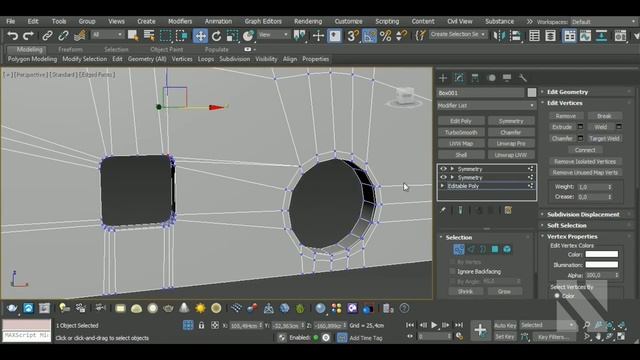Click the Pin Stack icon
Screen dimensions: 640x360
443,210
